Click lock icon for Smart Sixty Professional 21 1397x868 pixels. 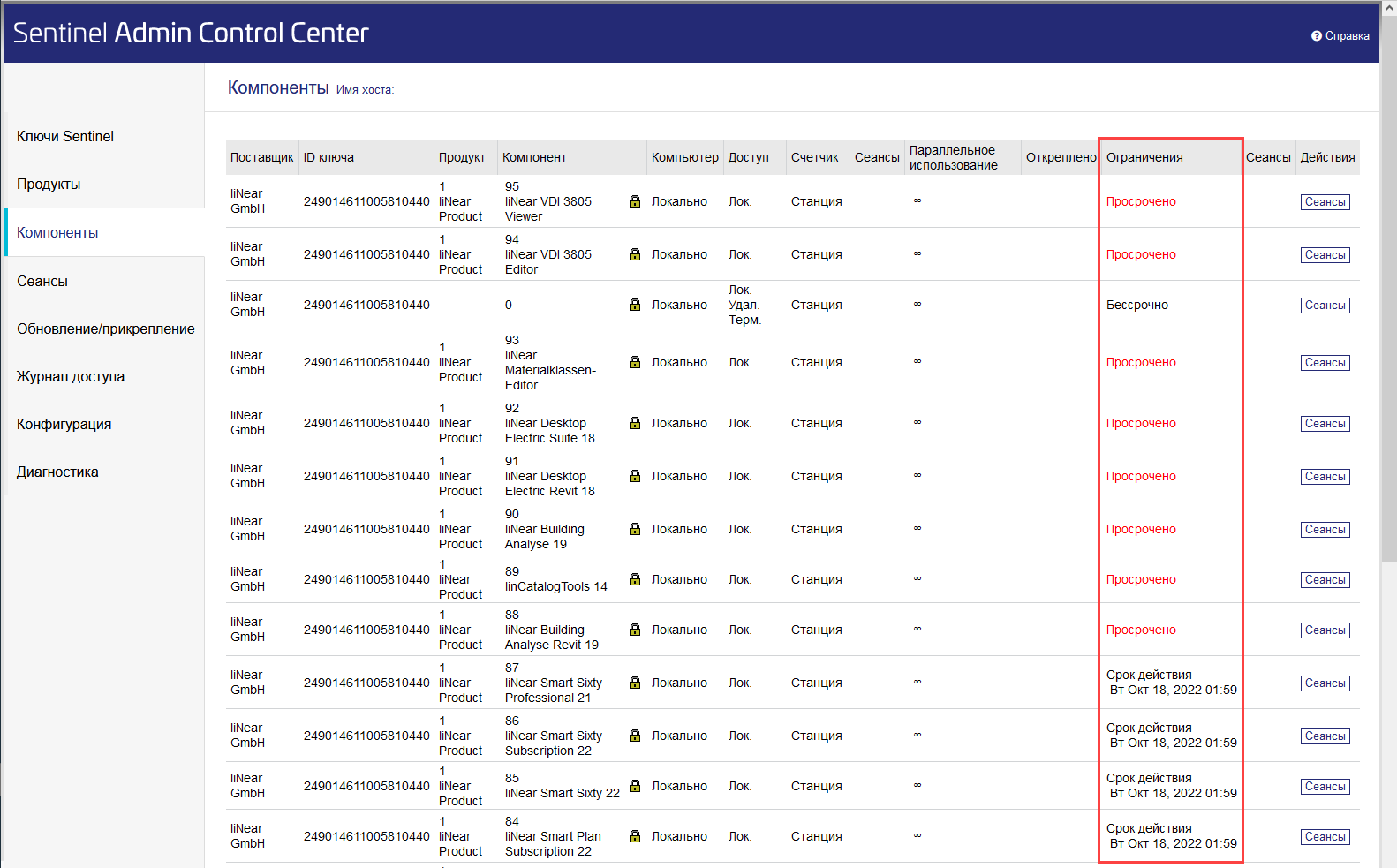coord(635,683)
